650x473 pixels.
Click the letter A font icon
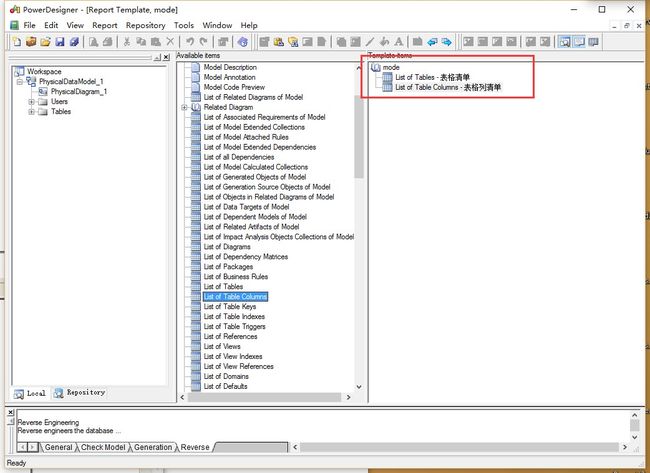click(x=399, y=42)
